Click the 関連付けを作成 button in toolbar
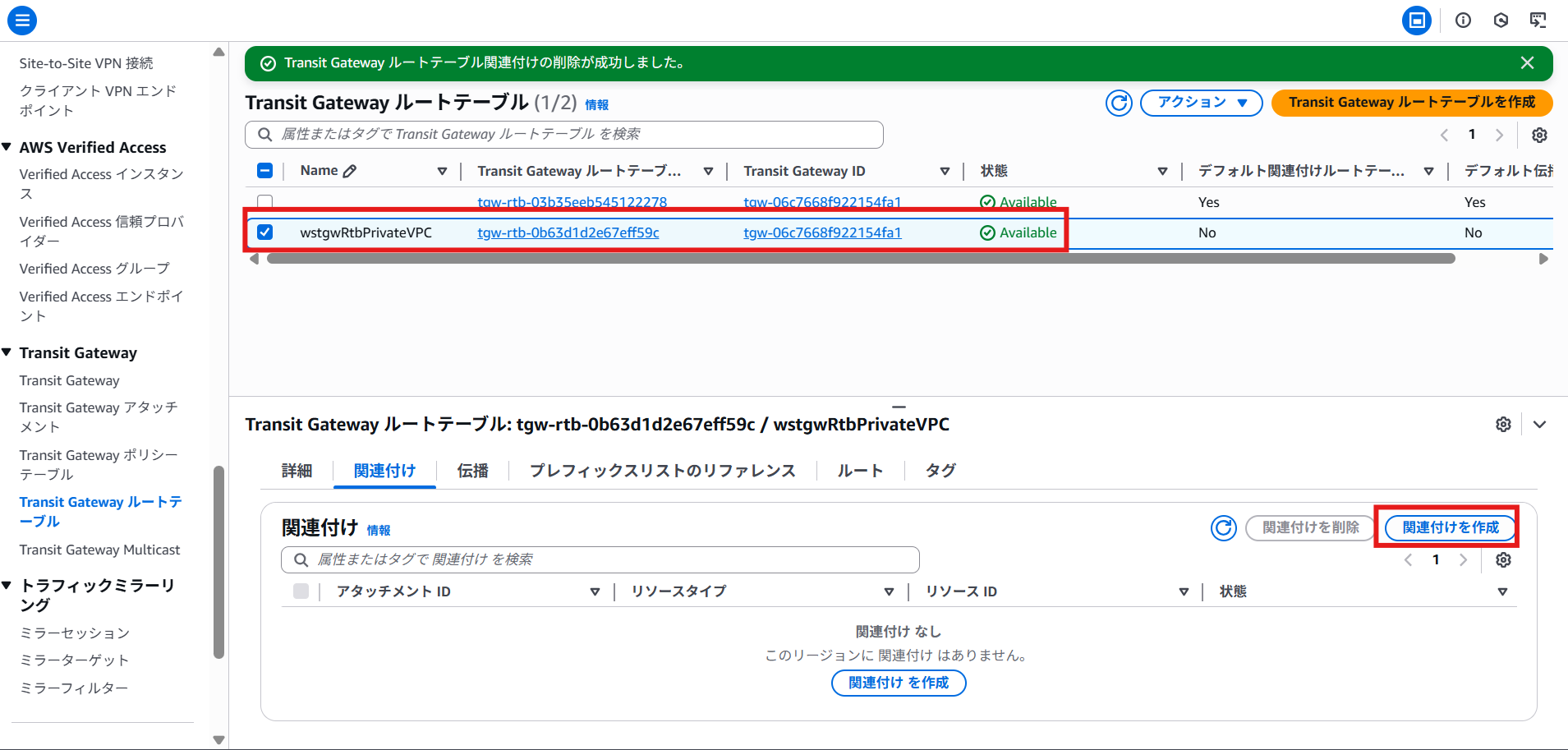Image resolution: width=1568 pixels, height=750 pixels. pos(1451,527)
